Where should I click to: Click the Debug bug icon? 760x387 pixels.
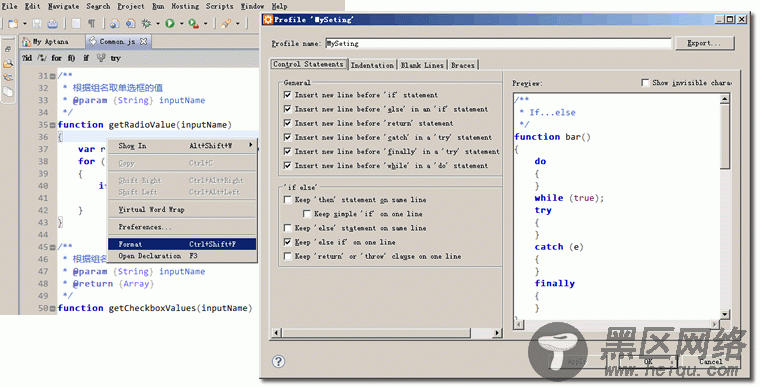point(146,23)
